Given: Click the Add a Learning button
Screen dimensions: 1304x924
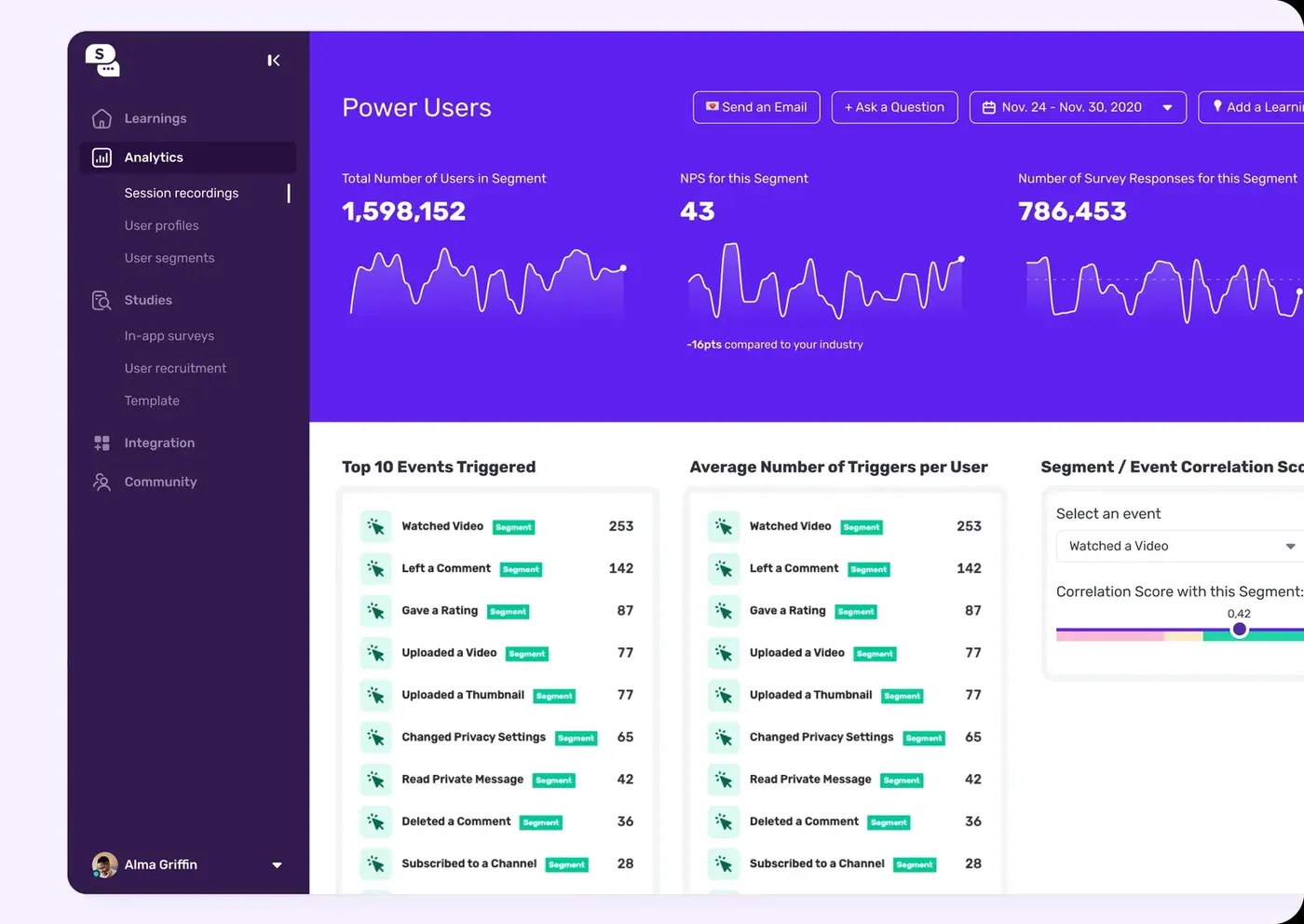Looking at the screenshot, I should tap(1251, 107).
